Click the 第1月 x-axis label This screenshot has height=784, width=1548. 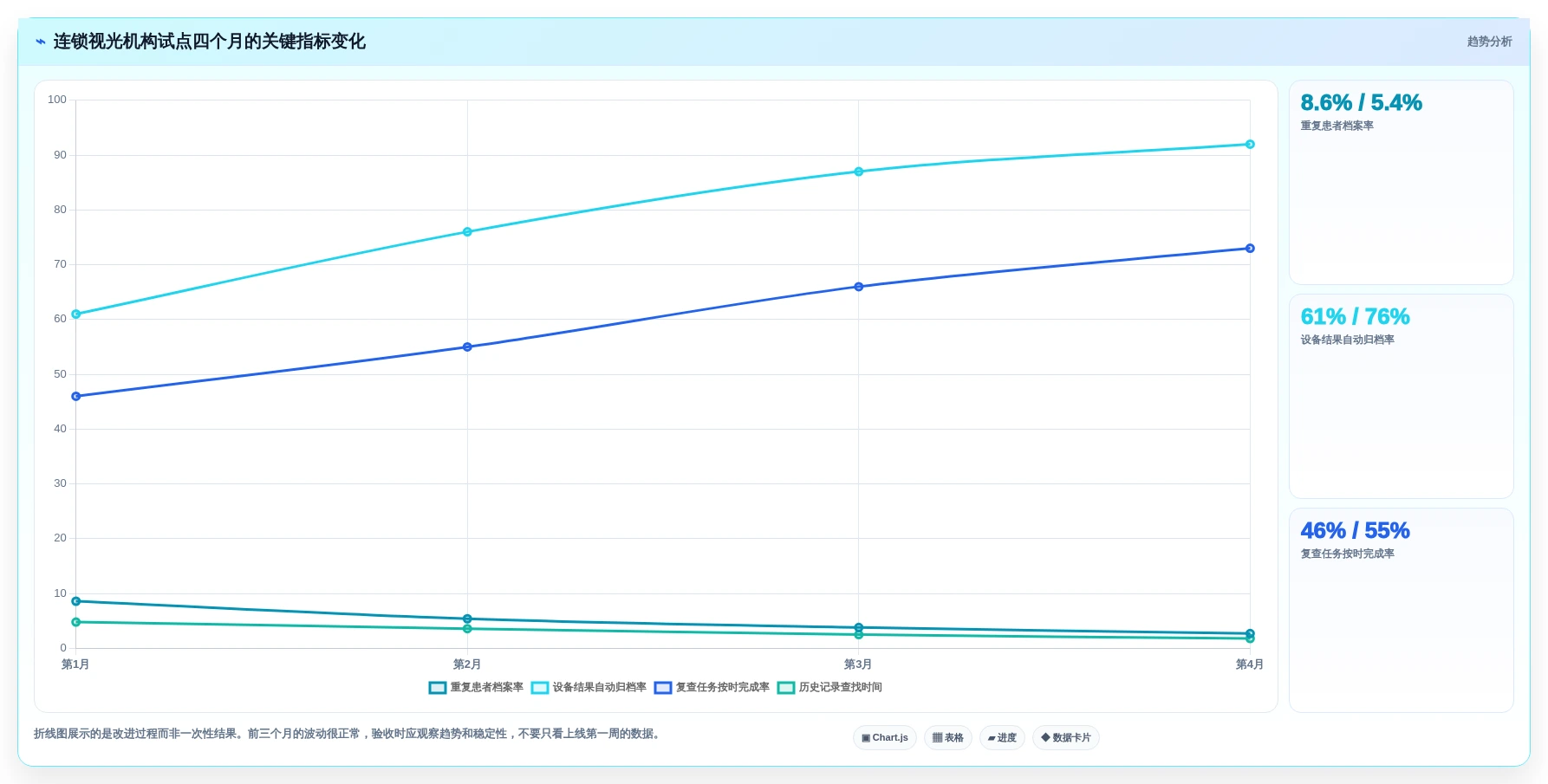(x=75, y=664)
